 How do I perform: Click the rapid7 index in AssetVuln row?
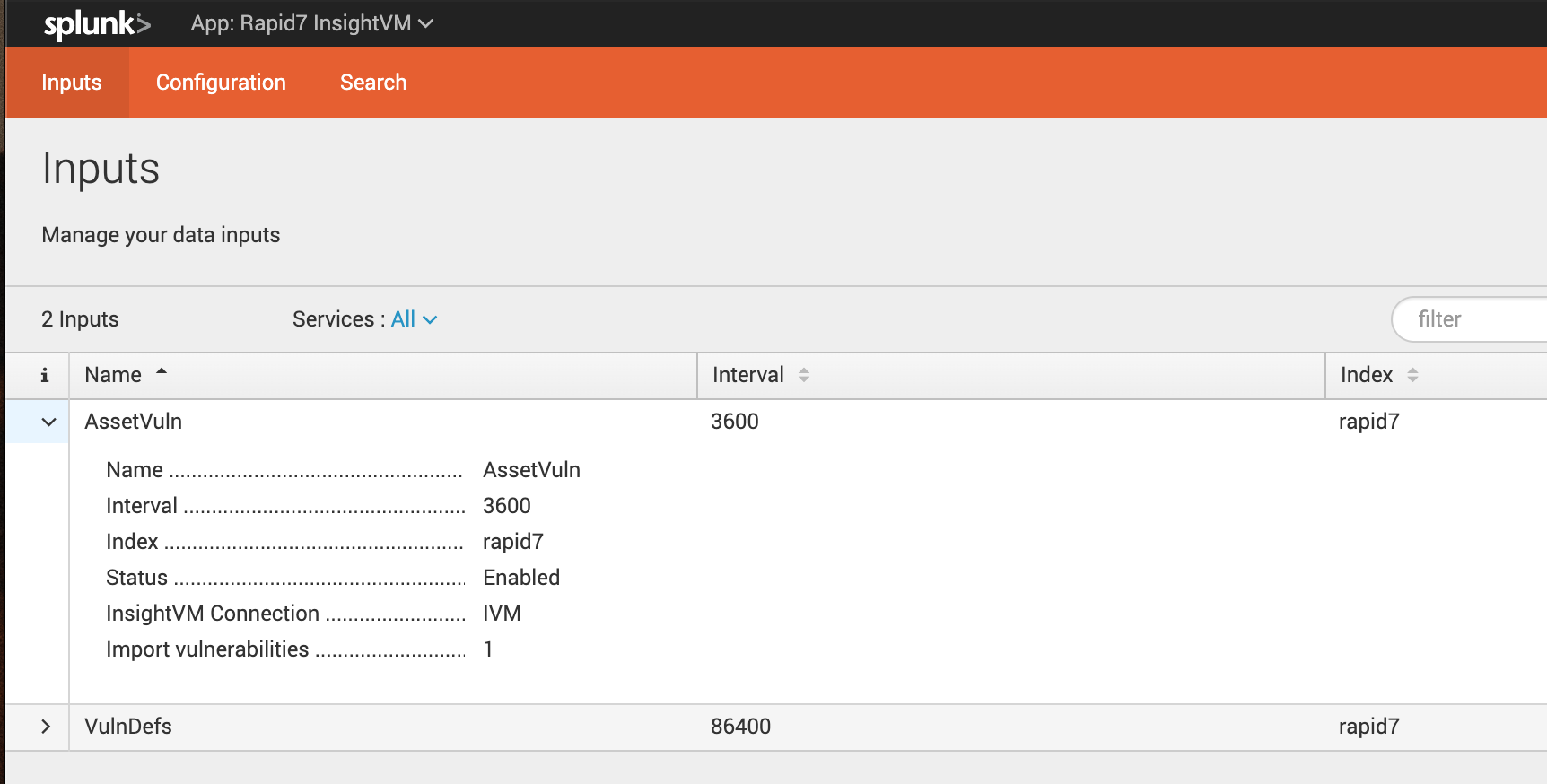click(x=1369, y=422)
